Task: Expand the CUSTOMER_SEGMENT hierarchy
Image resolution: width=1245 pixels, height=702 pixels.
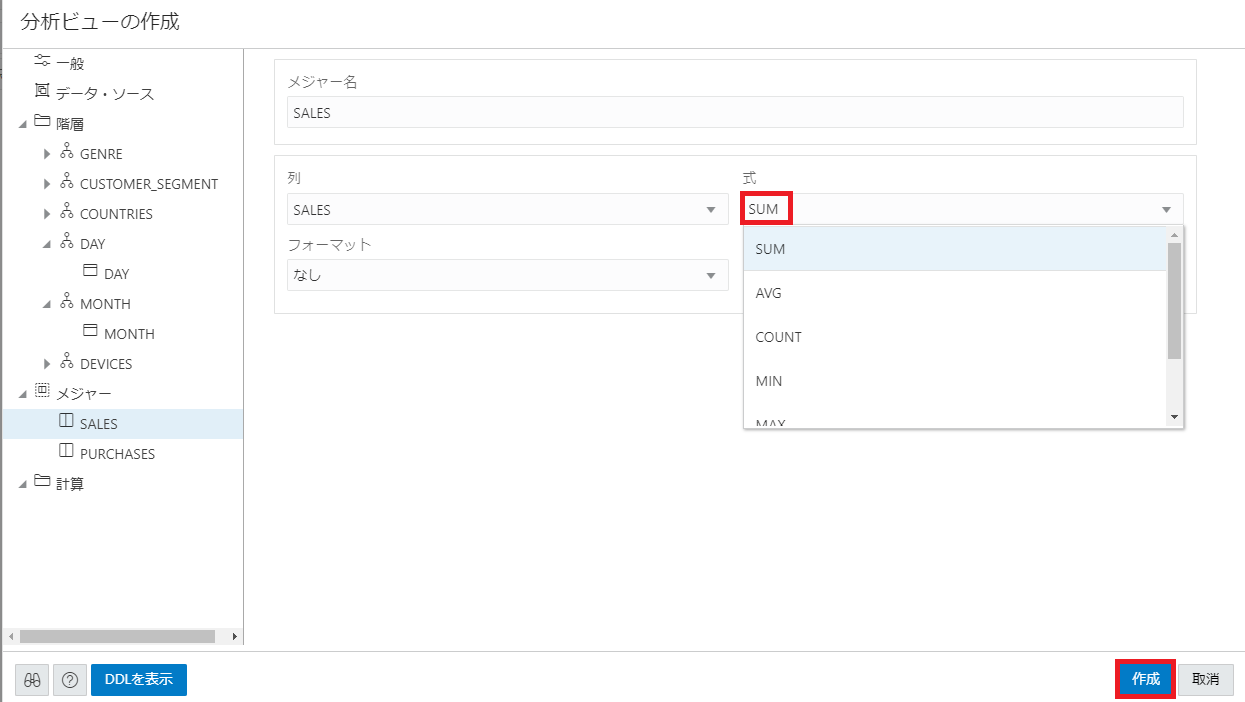Action: [x=47, y=184]
